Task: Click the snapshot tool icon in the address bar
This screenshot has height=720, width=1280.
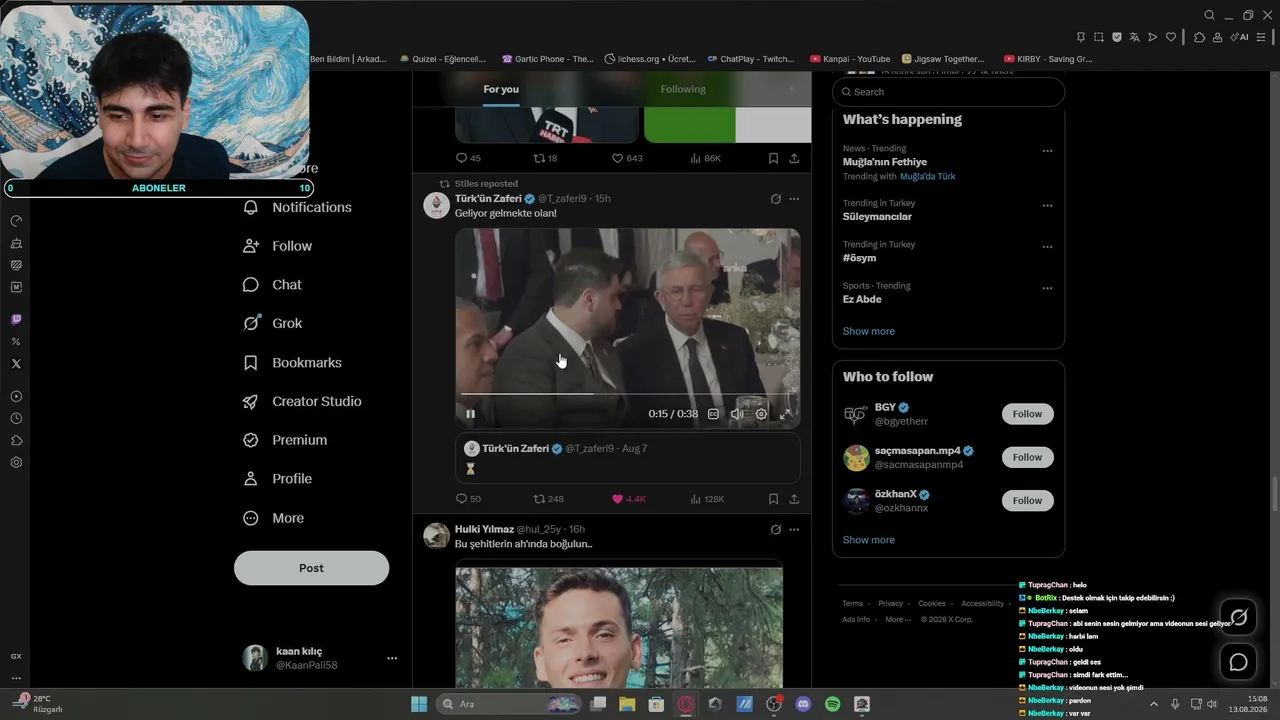Action: [1099, 37]
